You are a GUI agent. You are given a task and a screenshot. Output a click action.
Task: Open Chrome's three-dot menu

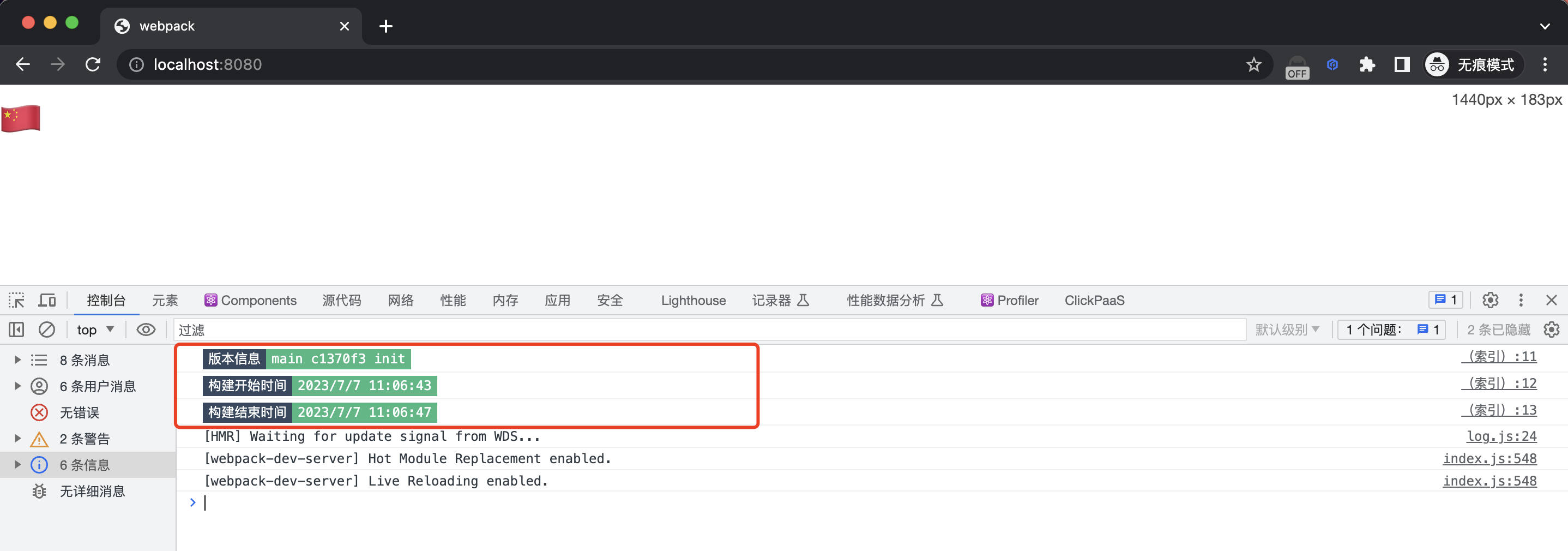tap(1545, 64)
